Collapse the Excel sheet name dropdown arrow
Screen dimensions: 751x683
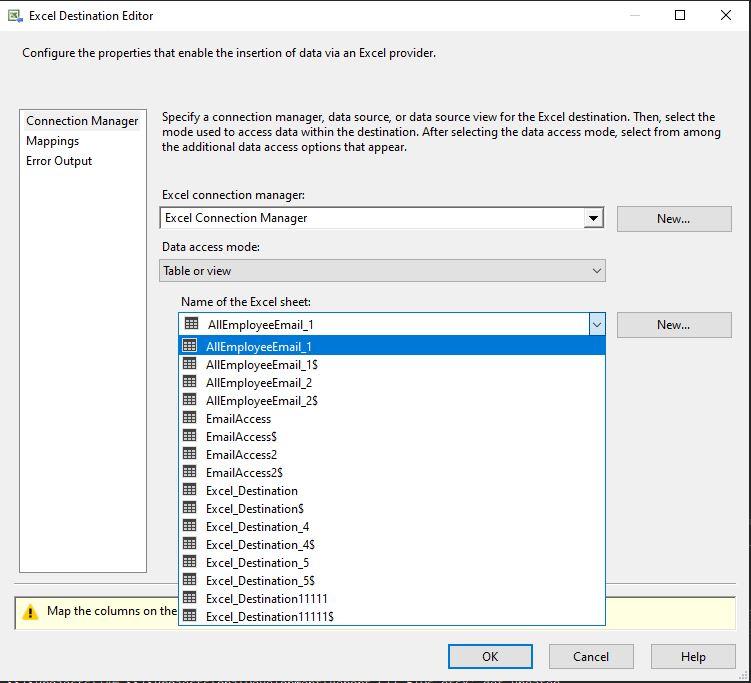coord(597,325)
